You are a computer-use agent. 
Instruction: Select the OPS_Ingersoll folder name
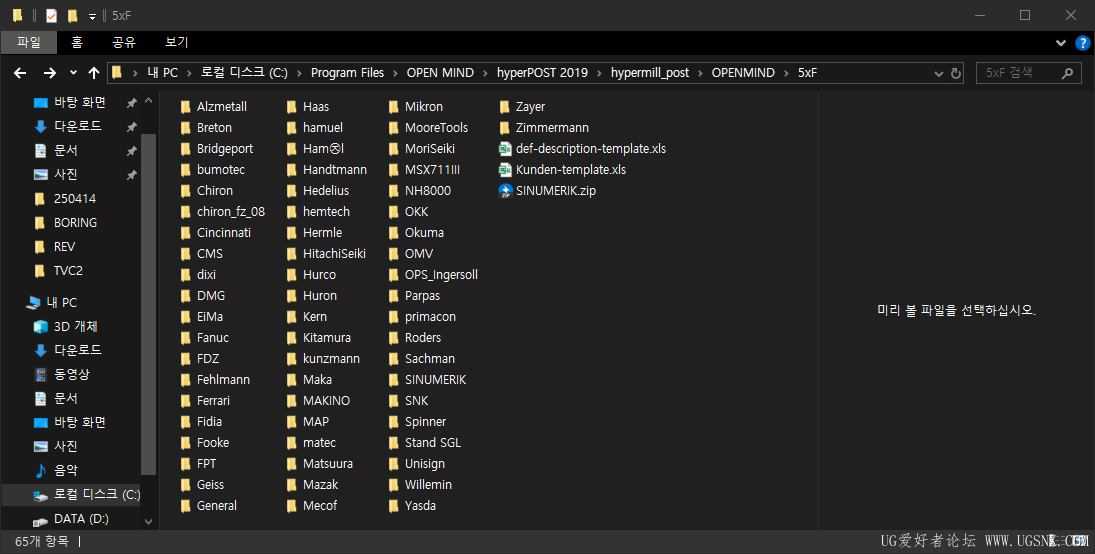441,275
